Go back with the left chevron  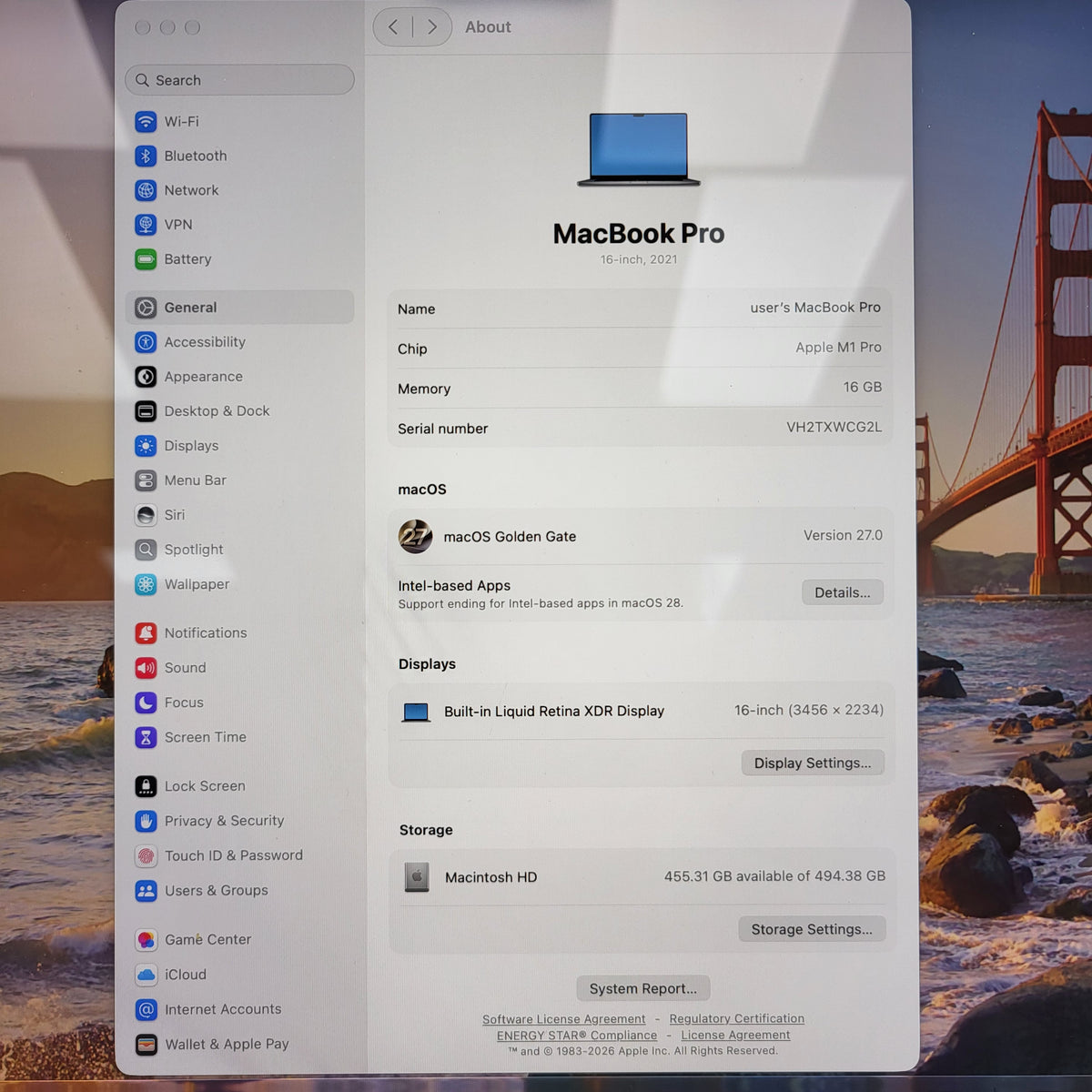pyautogui.click(x=393, y=27)
